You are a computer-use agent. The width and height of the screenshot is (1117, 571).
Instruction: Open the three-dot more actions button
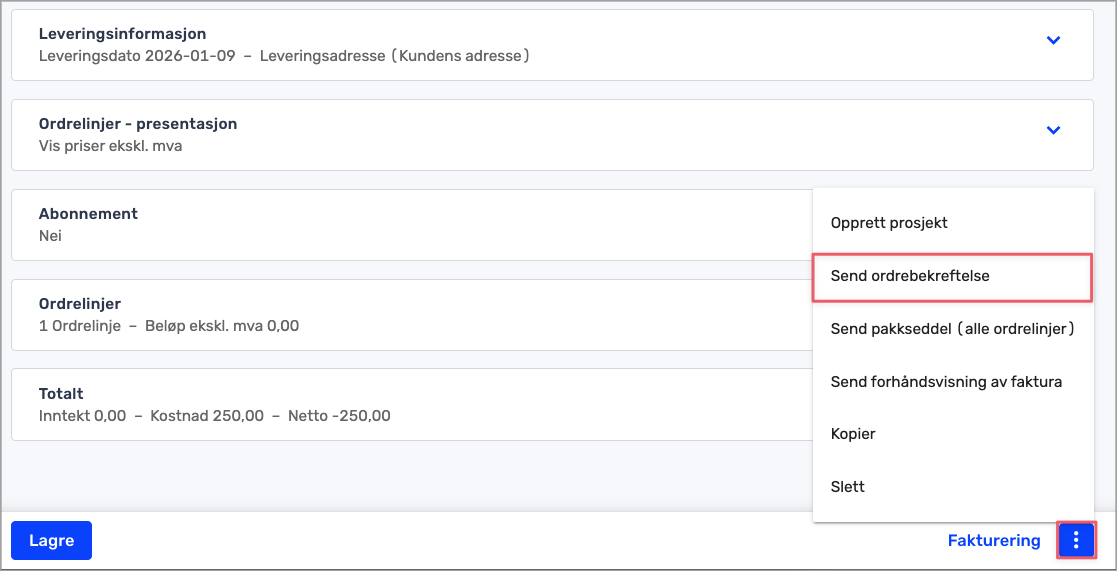click(x=1076, y=541)
